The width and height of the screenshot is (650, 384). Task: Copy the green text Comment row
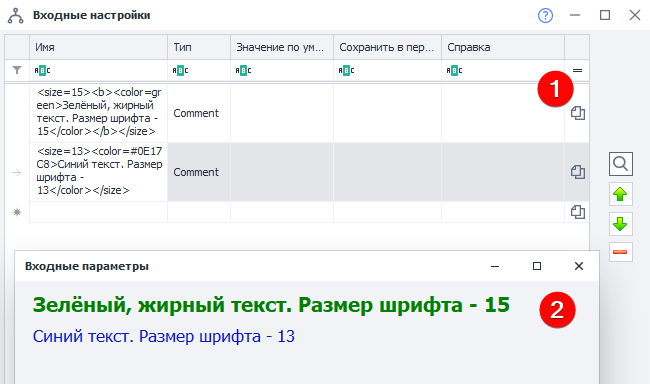577,113
